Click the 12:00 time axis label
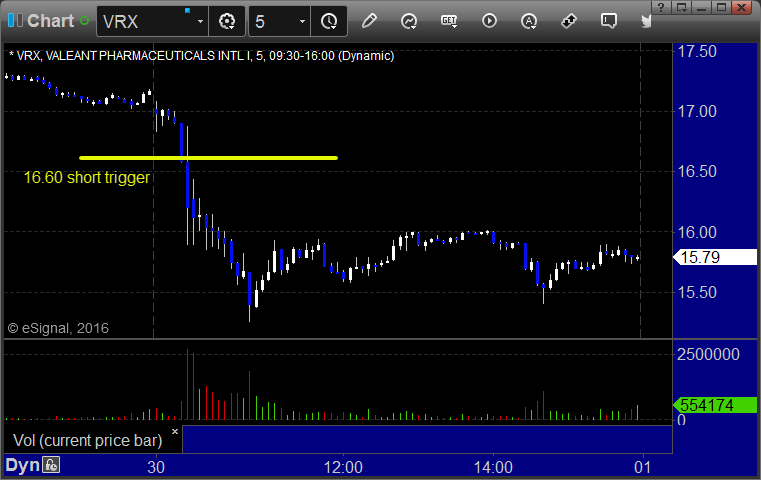The height and width of the screenshot is (480, 761). coord(343,467)
